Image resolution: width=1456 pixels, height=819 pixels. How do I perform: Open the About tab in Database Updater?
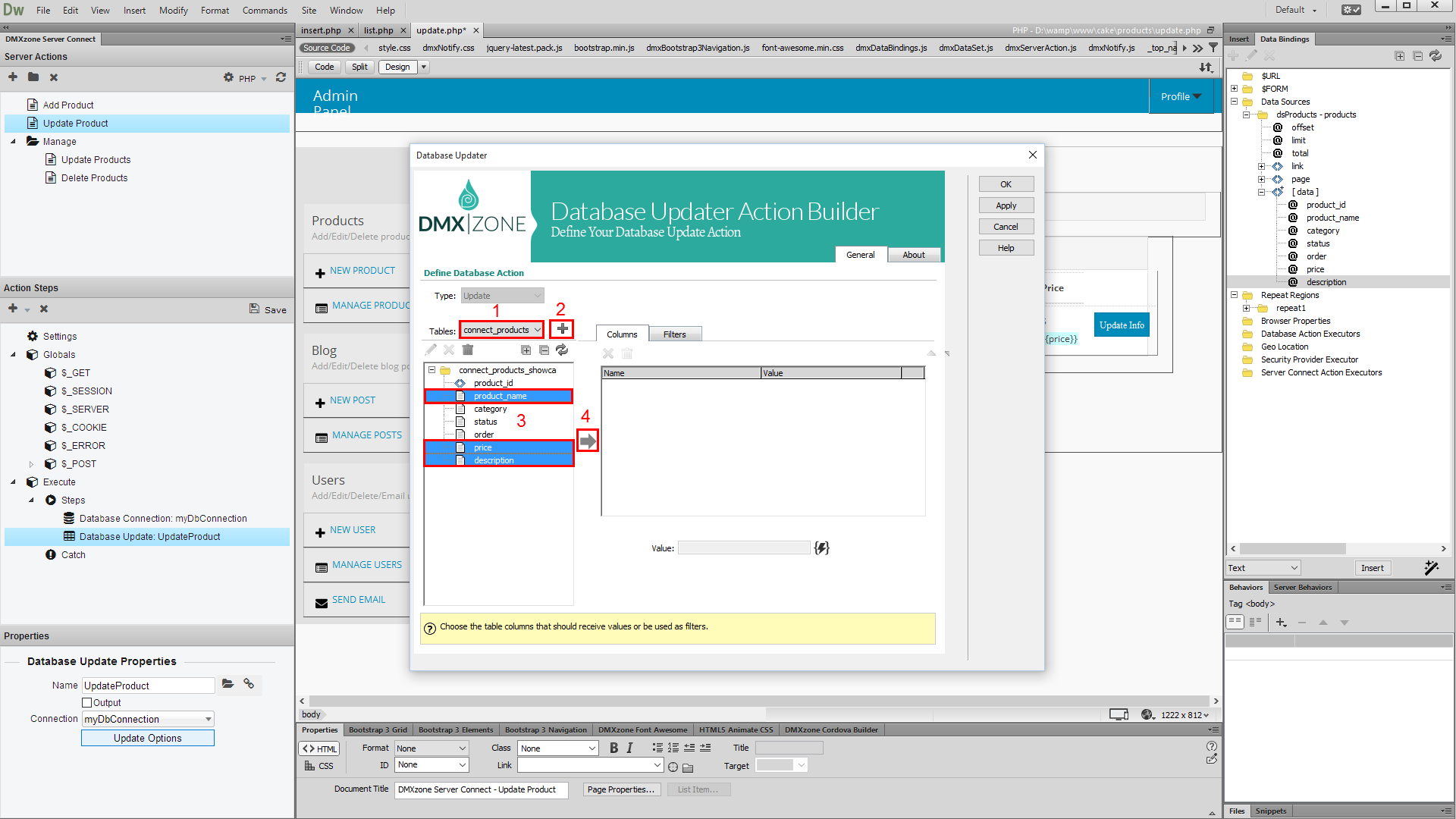point(913,255)
